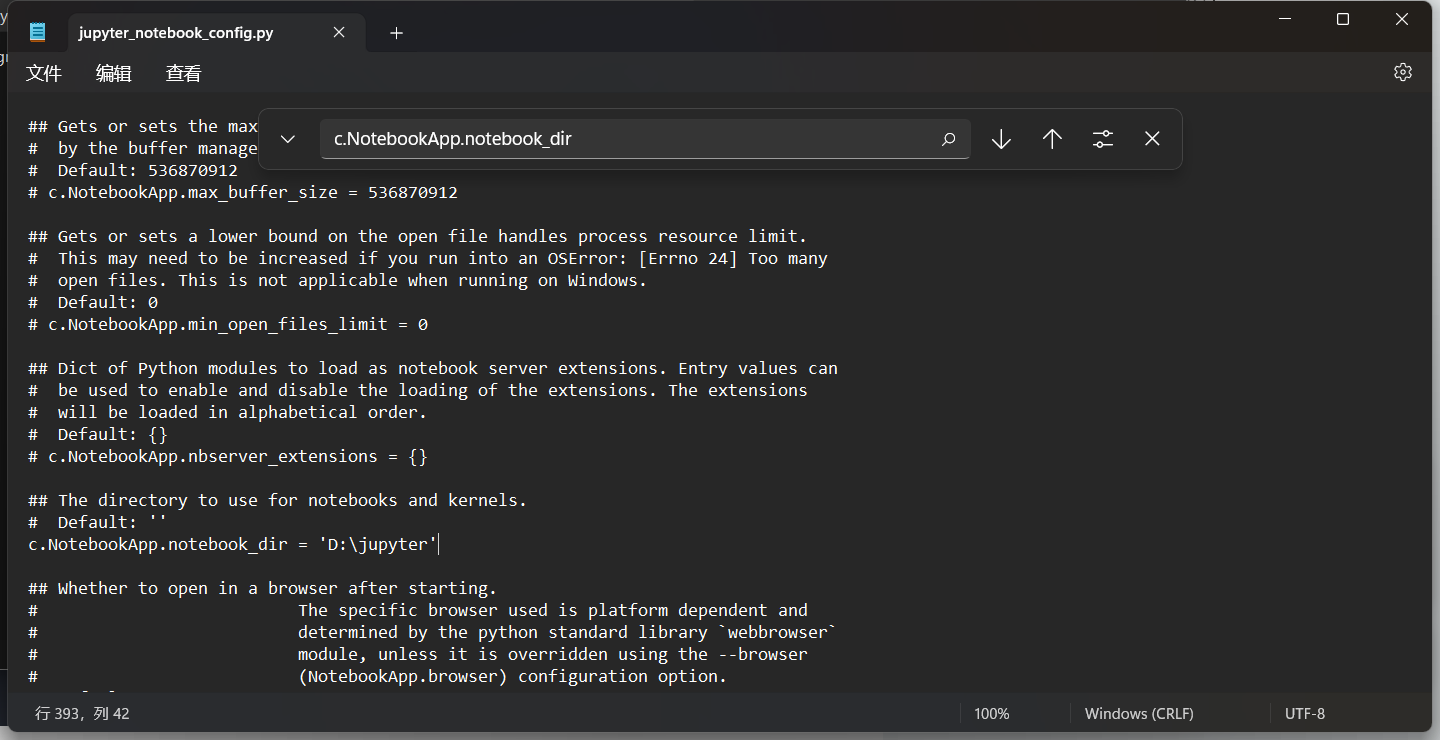Click the 行 393, 列 42 position indicator
This screenshot has width=1440, height=740.
click(x=82, y=714)
